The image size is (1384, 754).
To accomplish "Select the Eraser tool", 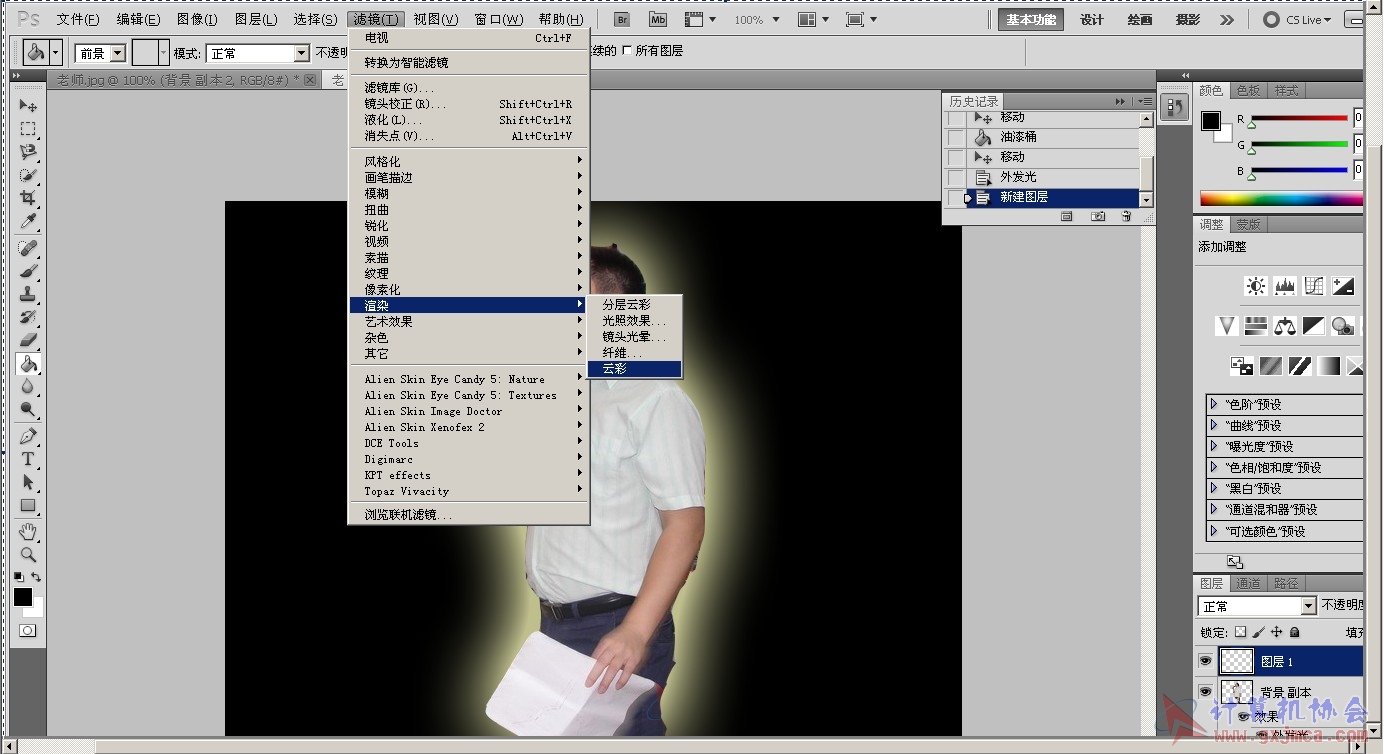I will pos(28,340).
